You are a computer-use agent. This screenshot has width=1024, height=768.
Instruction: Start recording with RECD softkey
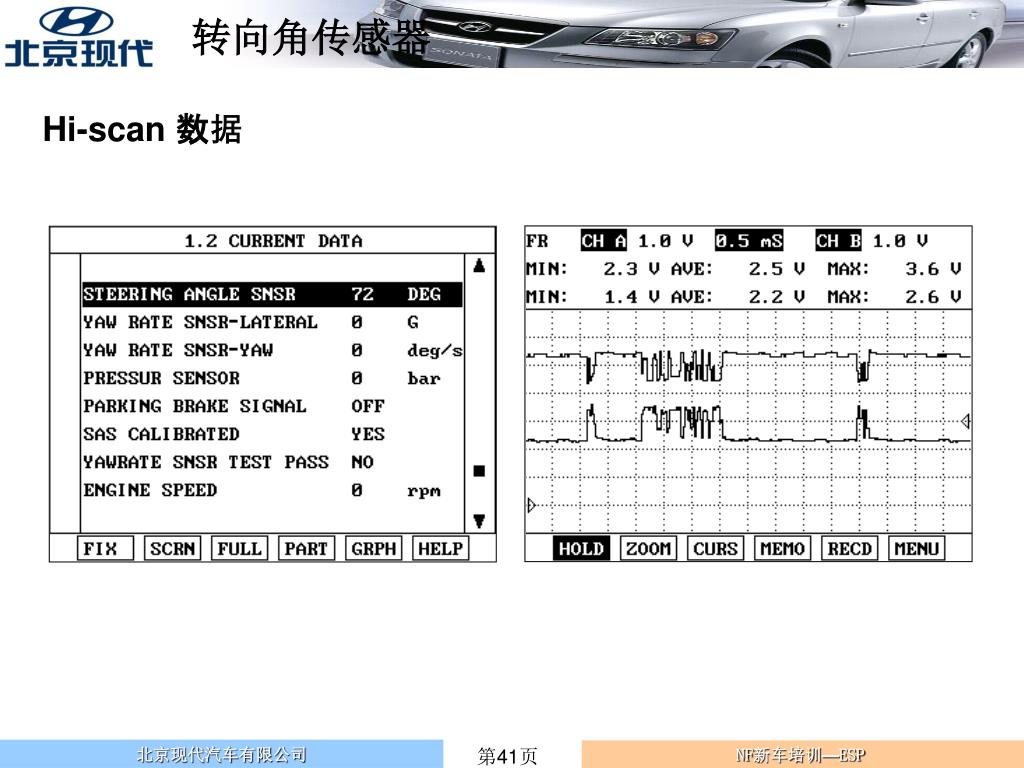click(x=850, y=549)
